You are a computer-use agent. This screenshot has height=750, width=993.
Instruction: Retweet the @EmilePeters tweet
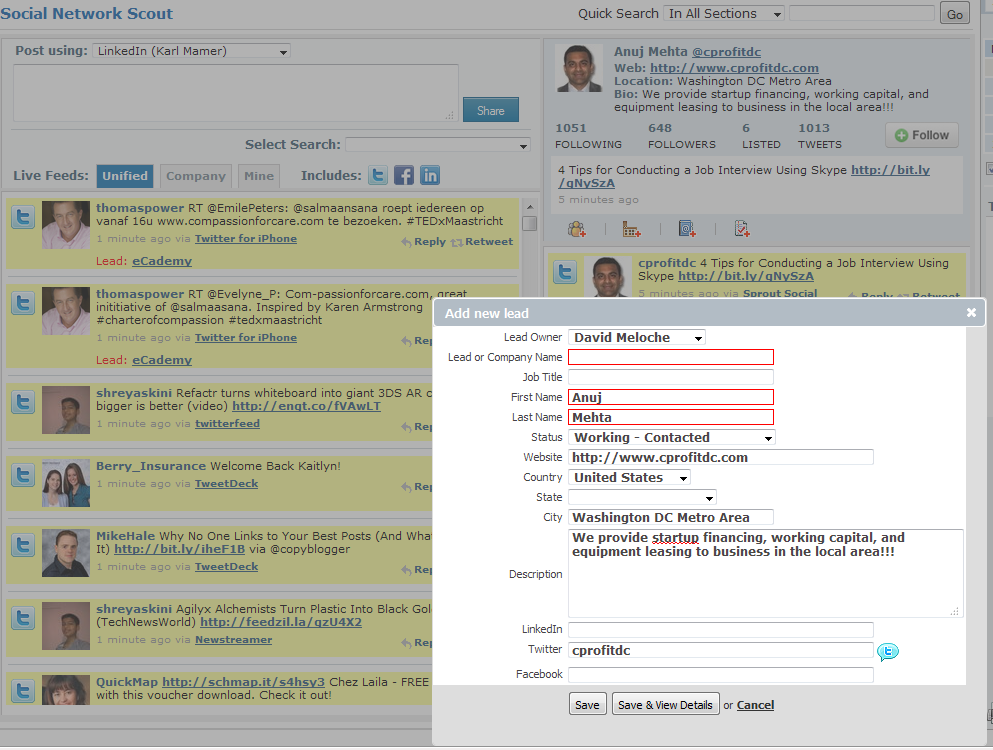[x=482, y=242]
